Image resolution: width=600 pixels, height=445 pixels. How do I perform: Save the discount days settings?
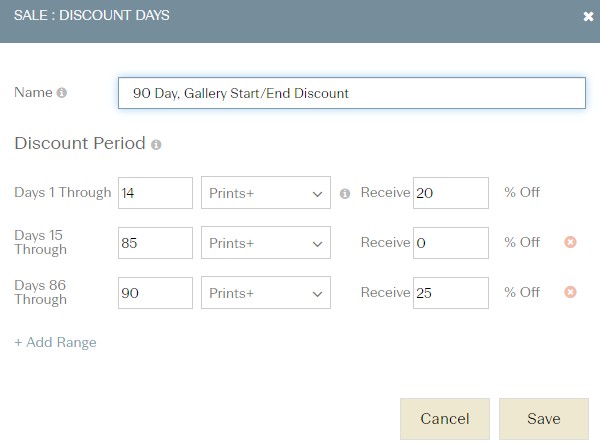pyautogui.click(x=544, y=419)
